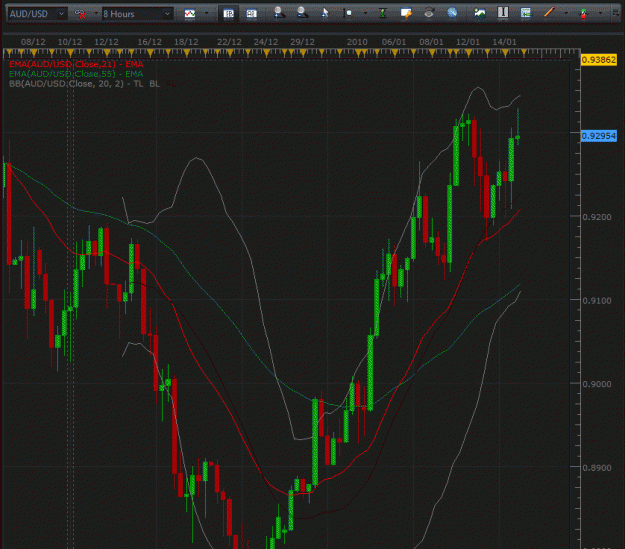
Task: Click the red and green order marker icon
Action: point(584,14)
